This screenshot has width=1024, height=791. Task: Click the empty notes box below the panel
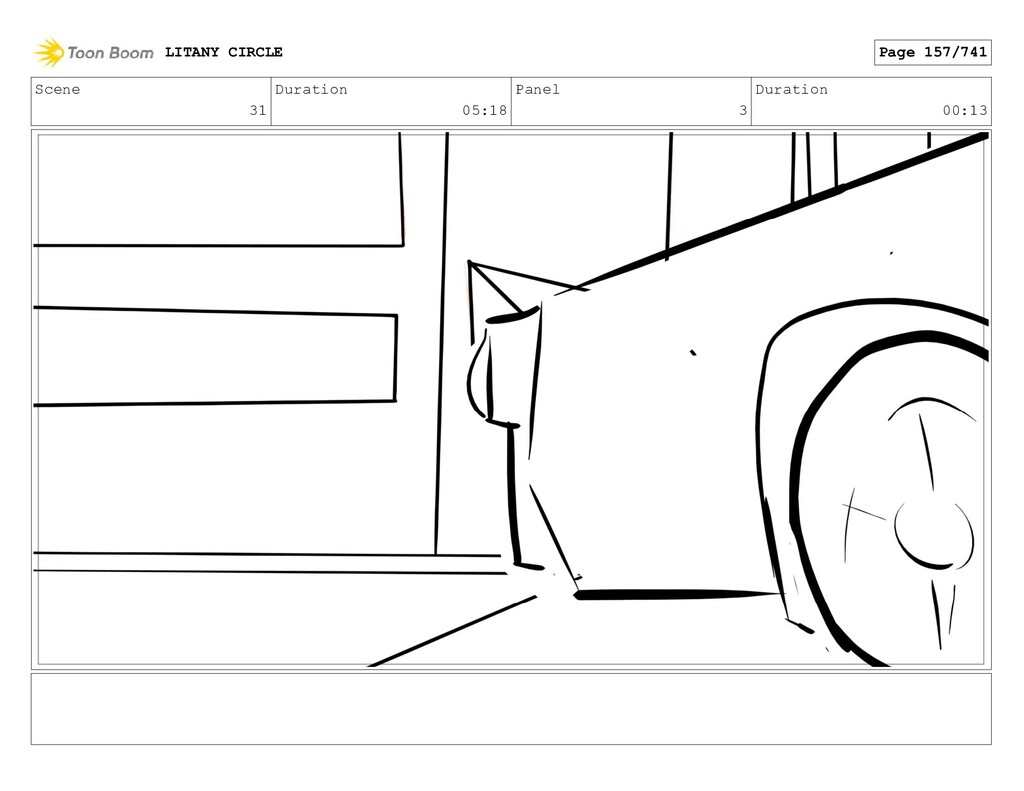511,709
